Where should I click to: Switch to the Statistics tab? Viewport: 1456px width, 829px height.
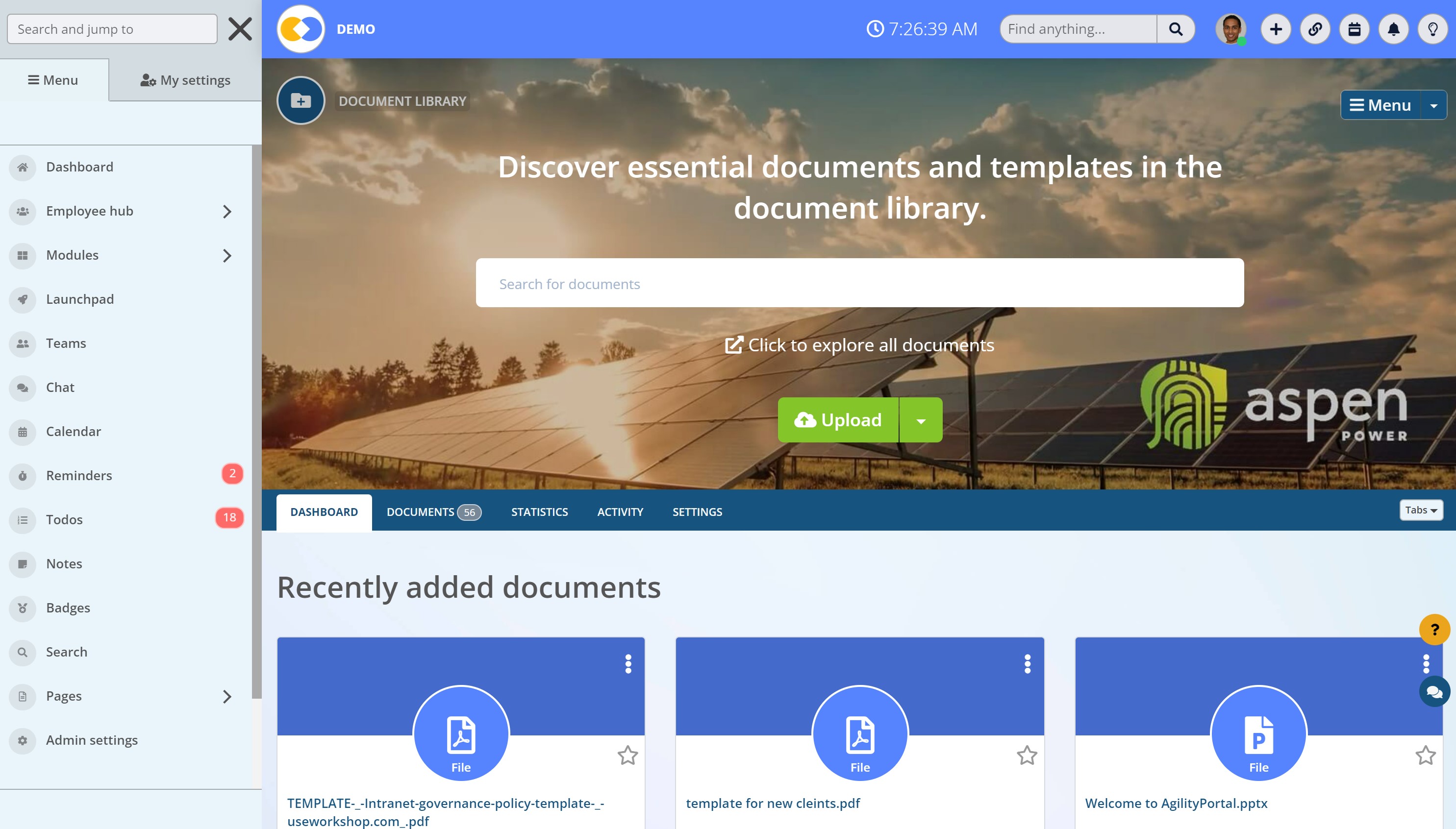(539, 512)
